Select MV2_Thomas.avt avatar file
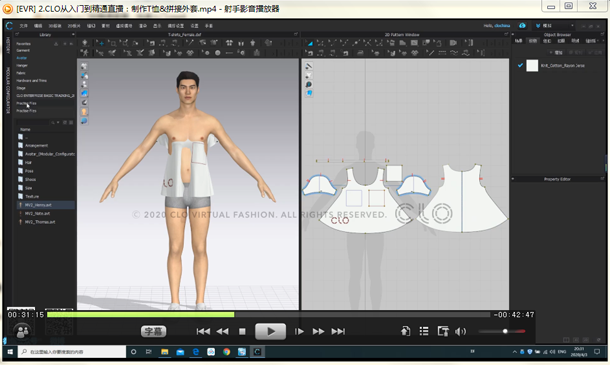The image size is (610, 365). pos(40,222)
